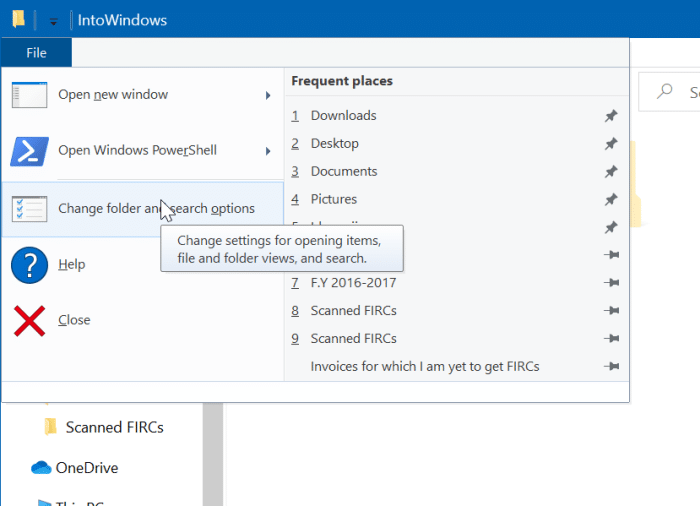700x506 pixels.
Task: Pin Scanned FIRCs entry numbered 9
Action: click(x=612, y=339)
